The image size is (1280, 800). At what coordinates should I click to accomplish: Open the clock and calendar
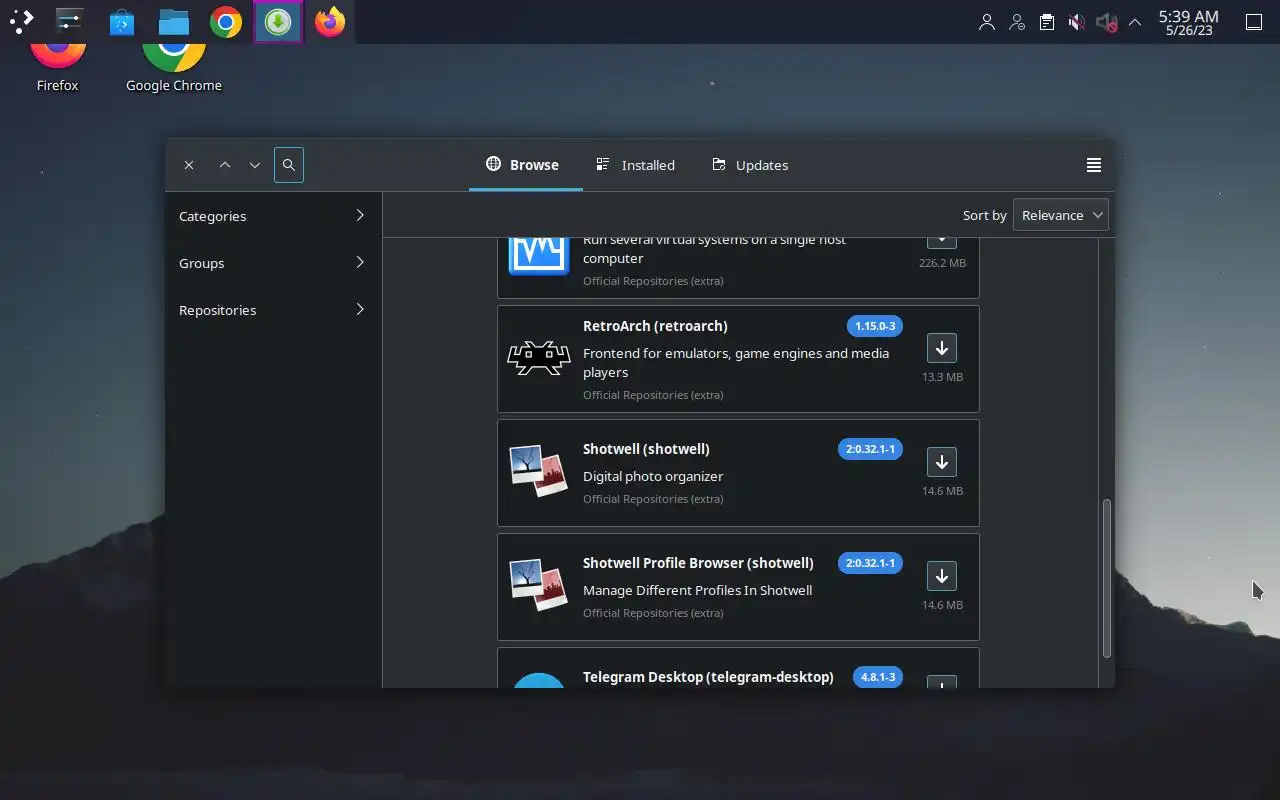coord(1189,22)
